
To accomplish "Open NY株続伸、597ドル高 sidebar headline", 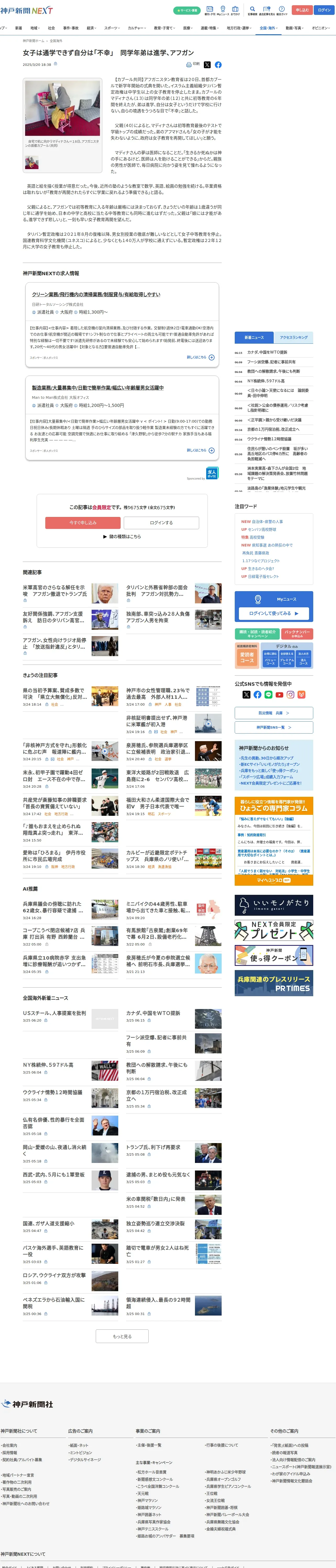I will 266,381.
